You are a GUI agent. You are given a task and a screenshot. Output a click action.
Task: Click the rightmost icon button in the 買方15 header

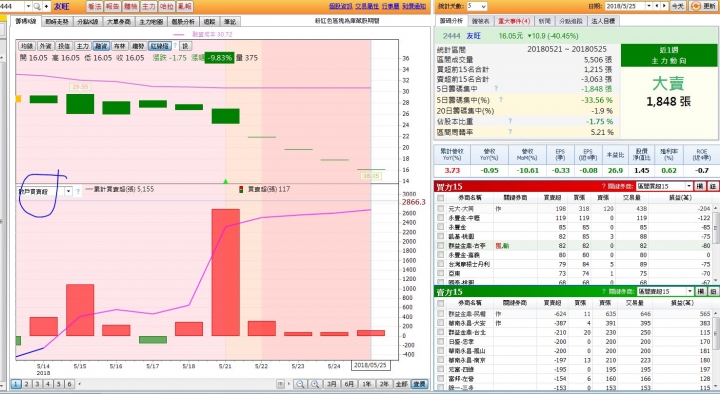713,186
